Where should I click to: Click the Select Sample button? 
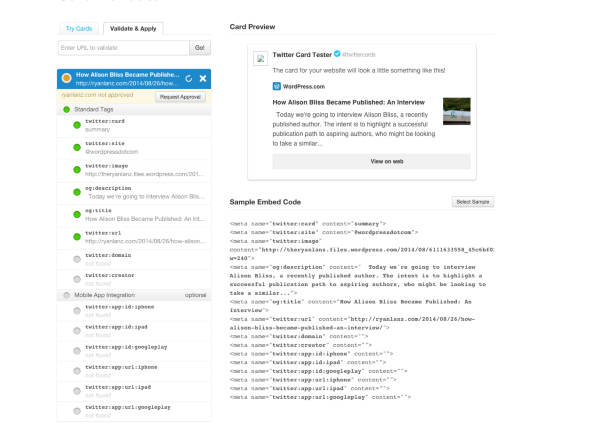point(473,202)
